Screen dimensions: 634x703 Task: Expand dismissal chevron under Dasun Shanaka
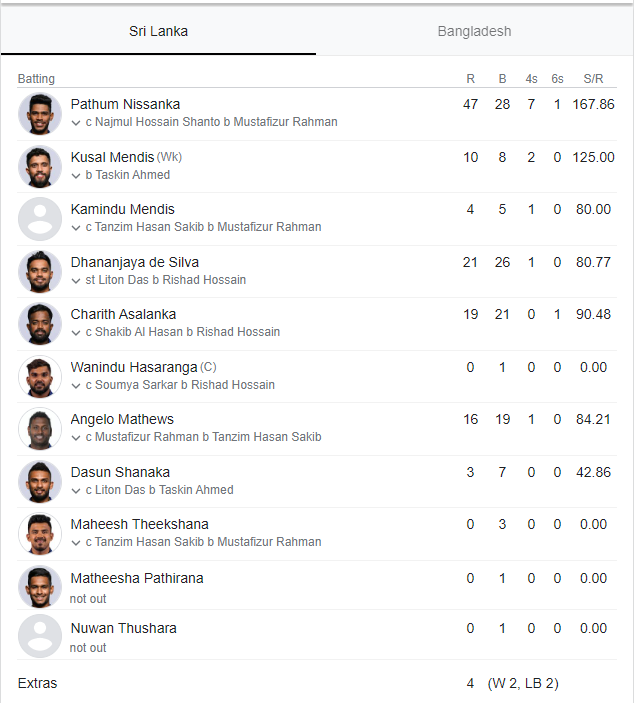[76, 491]
